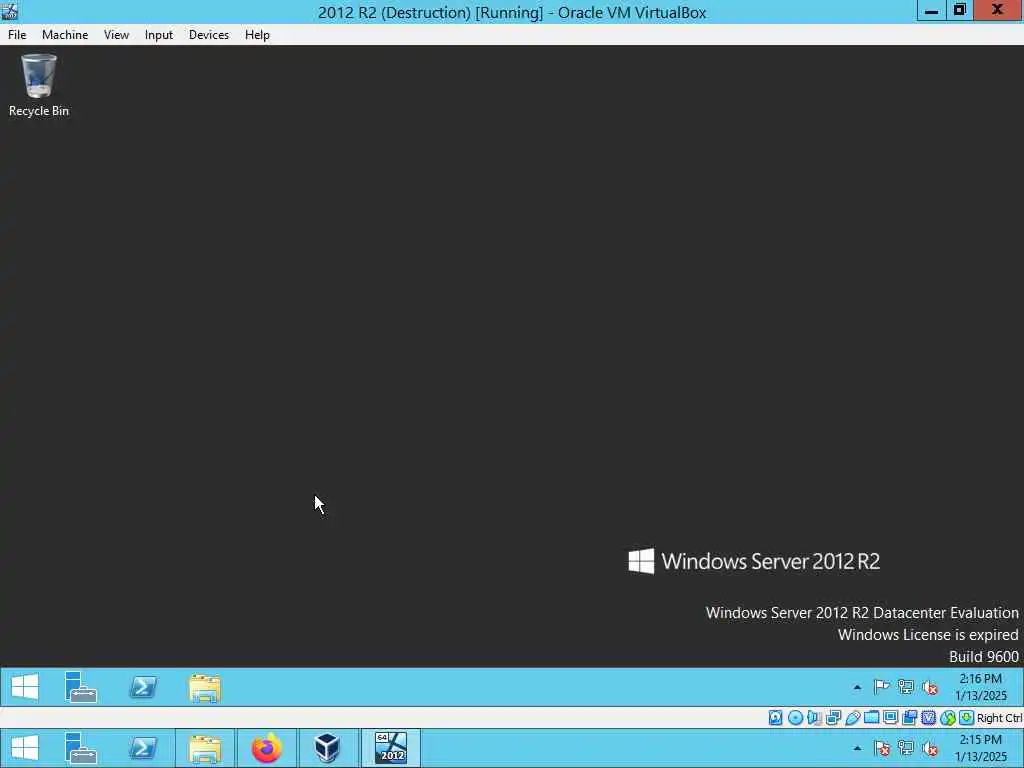Screen dimensions: 1024x768
Task: Minimize the VirtualBox VM window
Action: click(x=931, y=10)
